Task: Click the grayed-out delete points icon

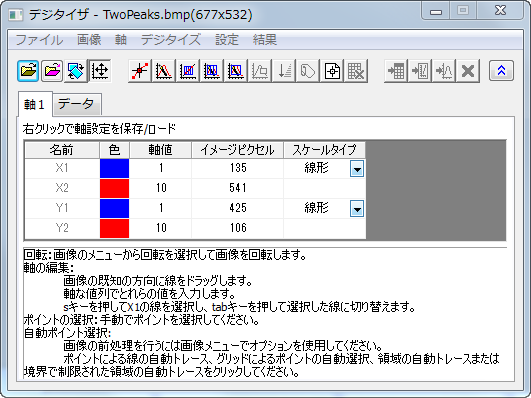Action: [x=260, y=71]
